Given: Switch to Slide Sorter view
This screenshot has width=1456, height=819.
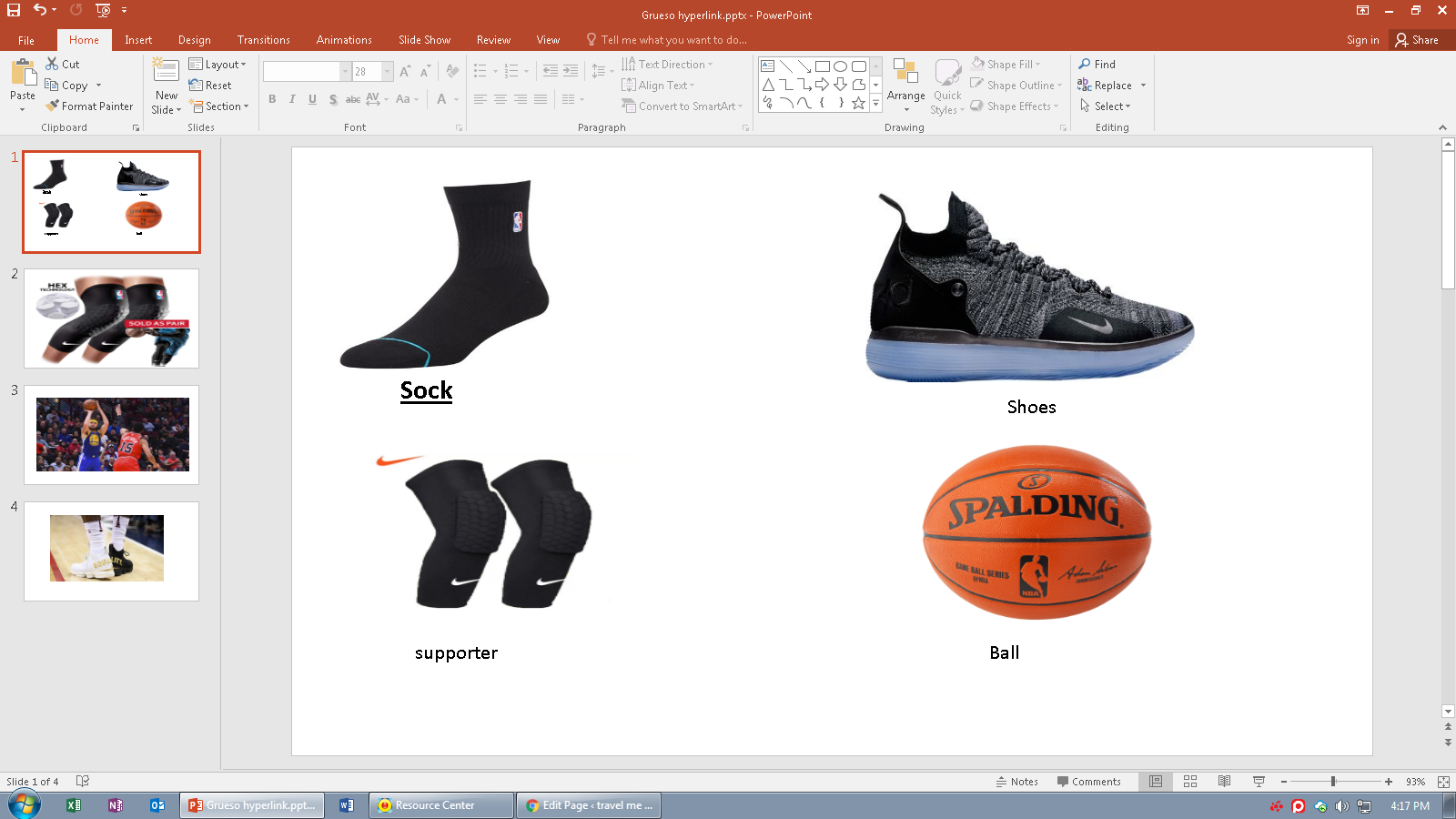Looking at the screenshot, I should [1190, 782].
